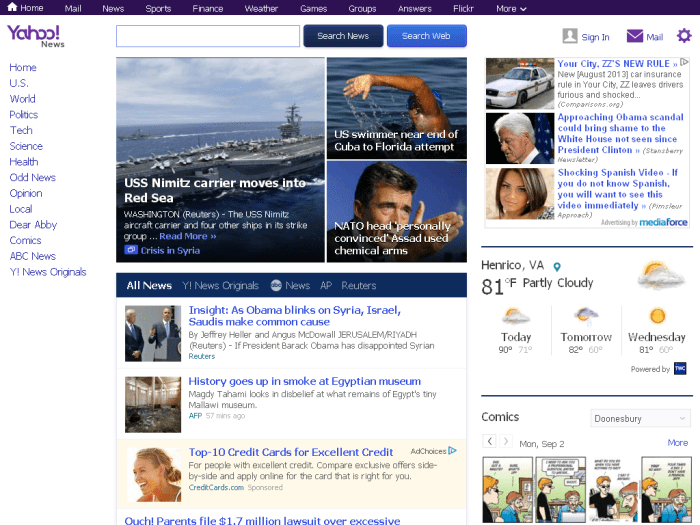Click the Sign In link
The image size is (700, 525).
pos(595,37)
